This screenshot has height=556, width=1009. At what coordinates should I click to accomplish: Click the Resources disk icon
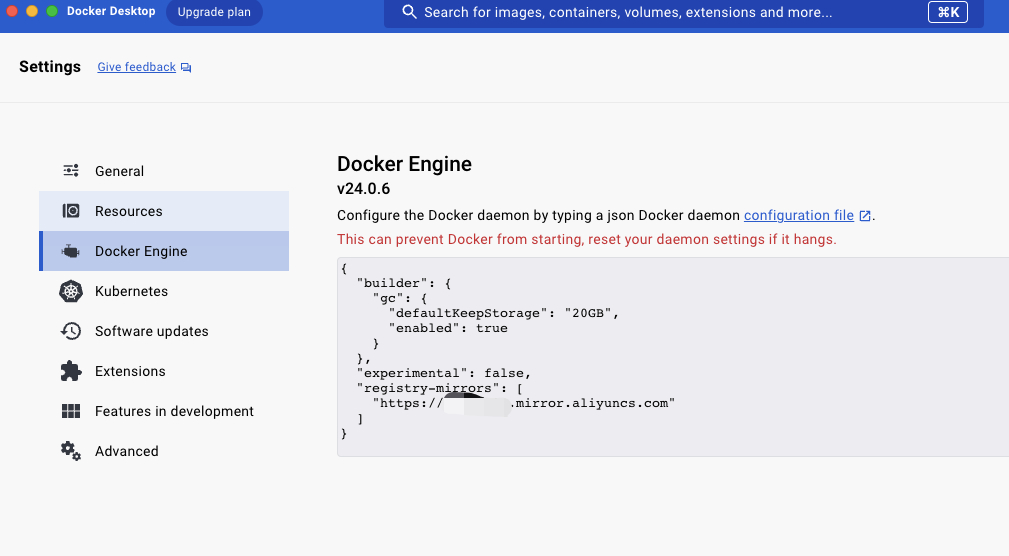71,210
